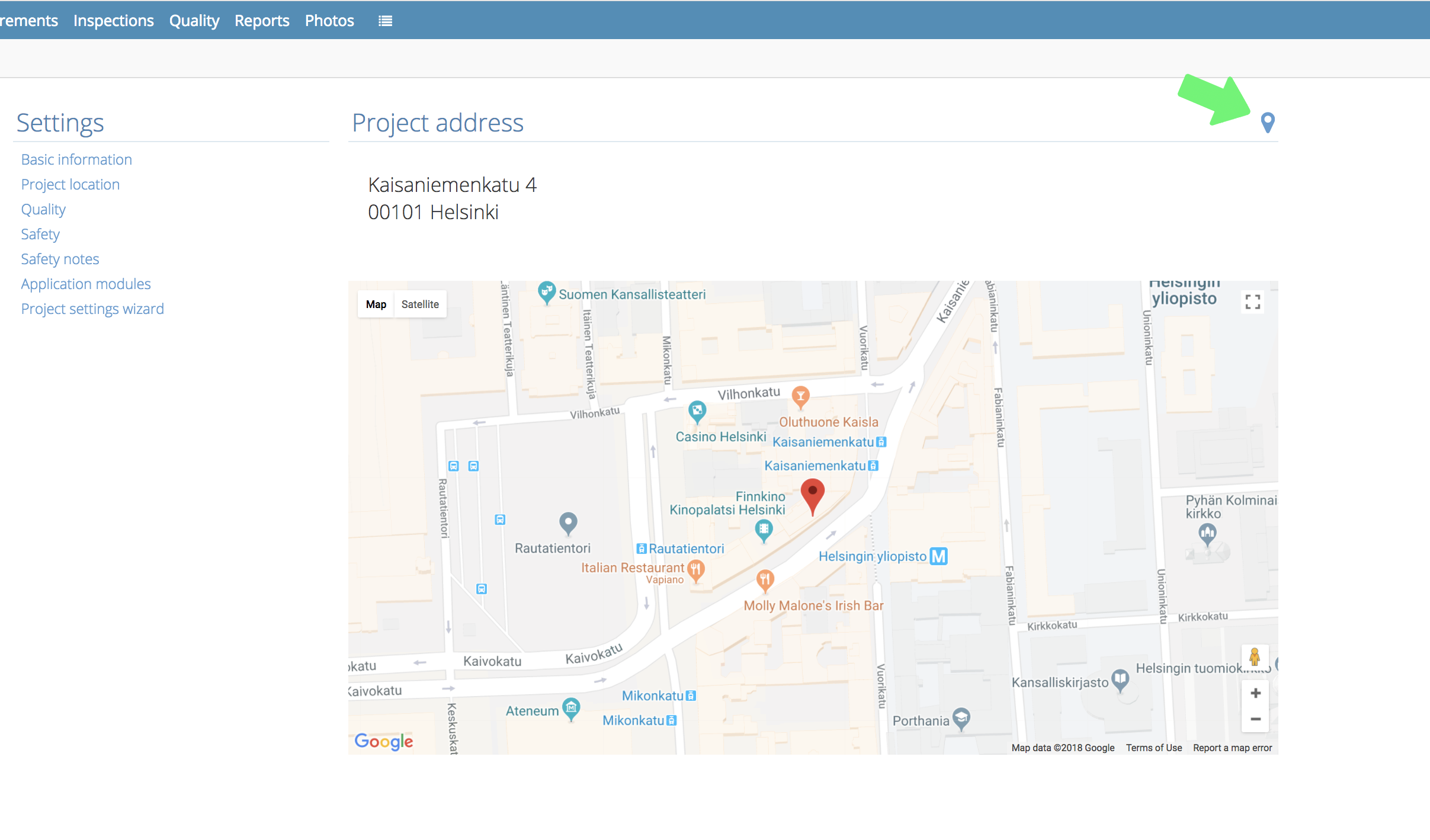
Task: Click the Rautatientori square pin marker
Action: 568,524
